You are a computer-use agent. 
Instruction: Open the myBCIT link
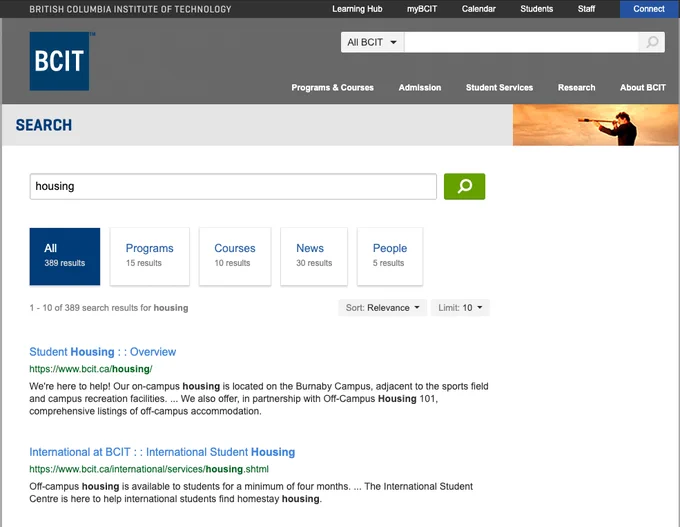(x=422, y=9)
